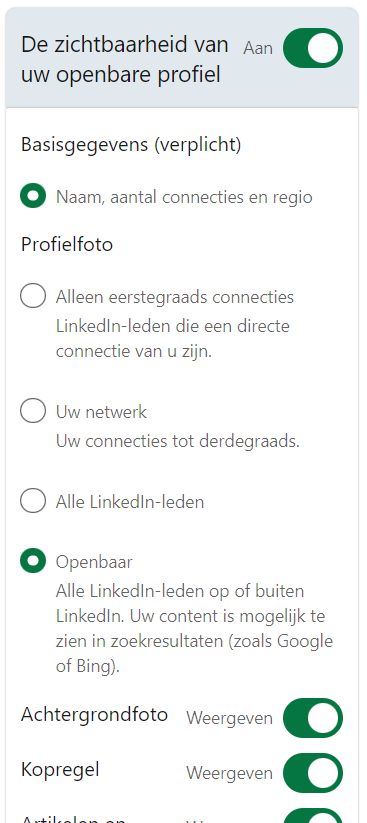Click the 'Aan' label beside the top toggle
The height and width of the screenshot is (823, 367).
point(258,48)
